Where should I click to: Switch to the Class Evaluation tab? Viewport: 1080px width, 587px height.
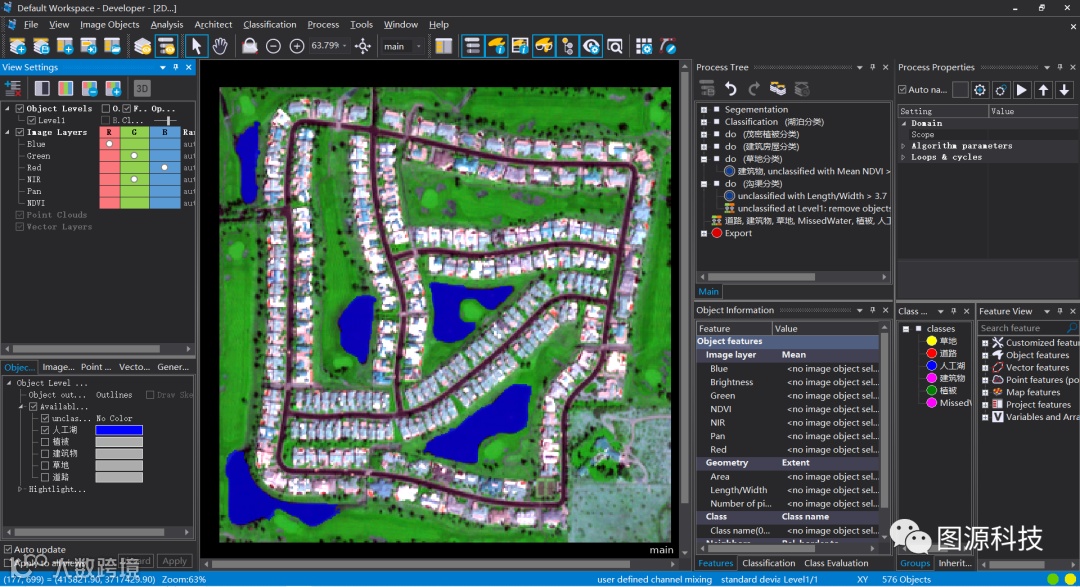point(836,563)
